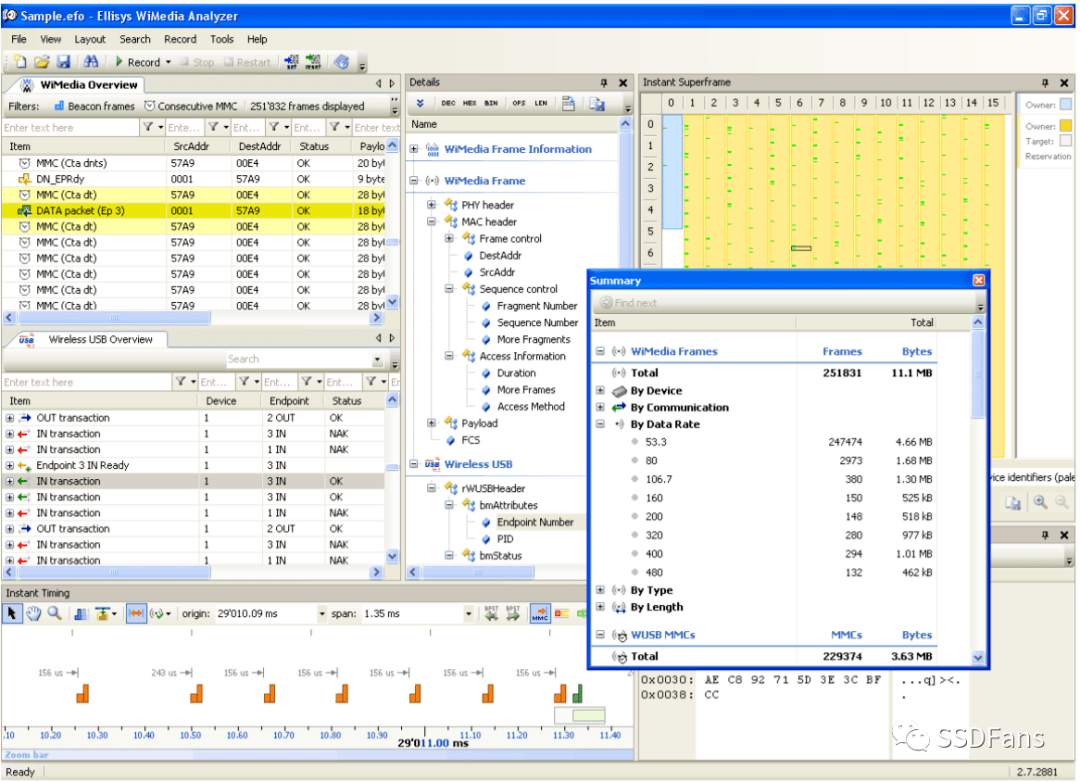
Task: Expand By Device in Summary
Action: [x=601, y=391]
